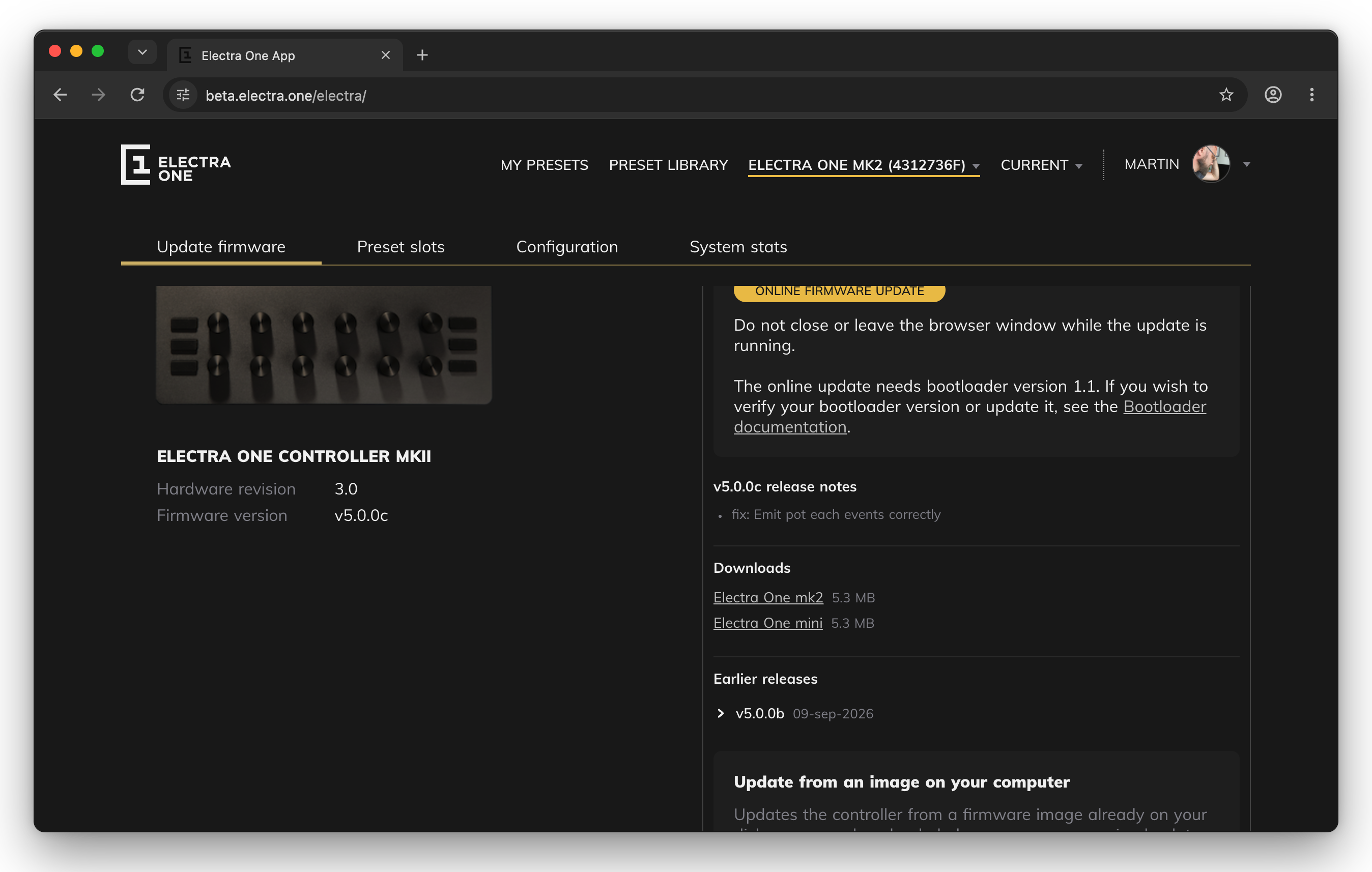Switch to the System stats tab

[738, 247]
